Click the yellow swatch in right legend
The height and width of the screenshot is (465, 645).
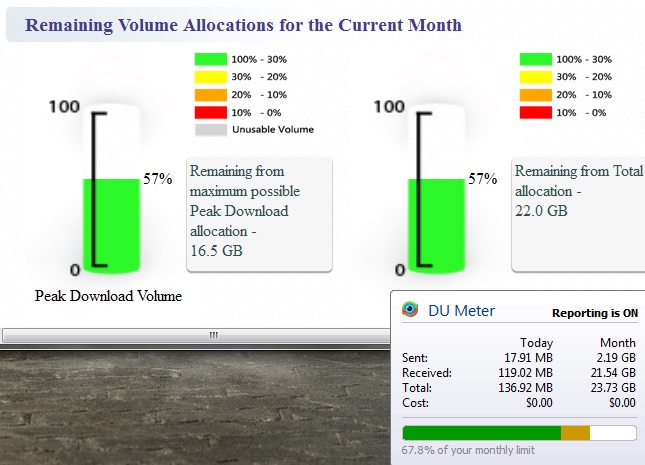tap(536, 77)
